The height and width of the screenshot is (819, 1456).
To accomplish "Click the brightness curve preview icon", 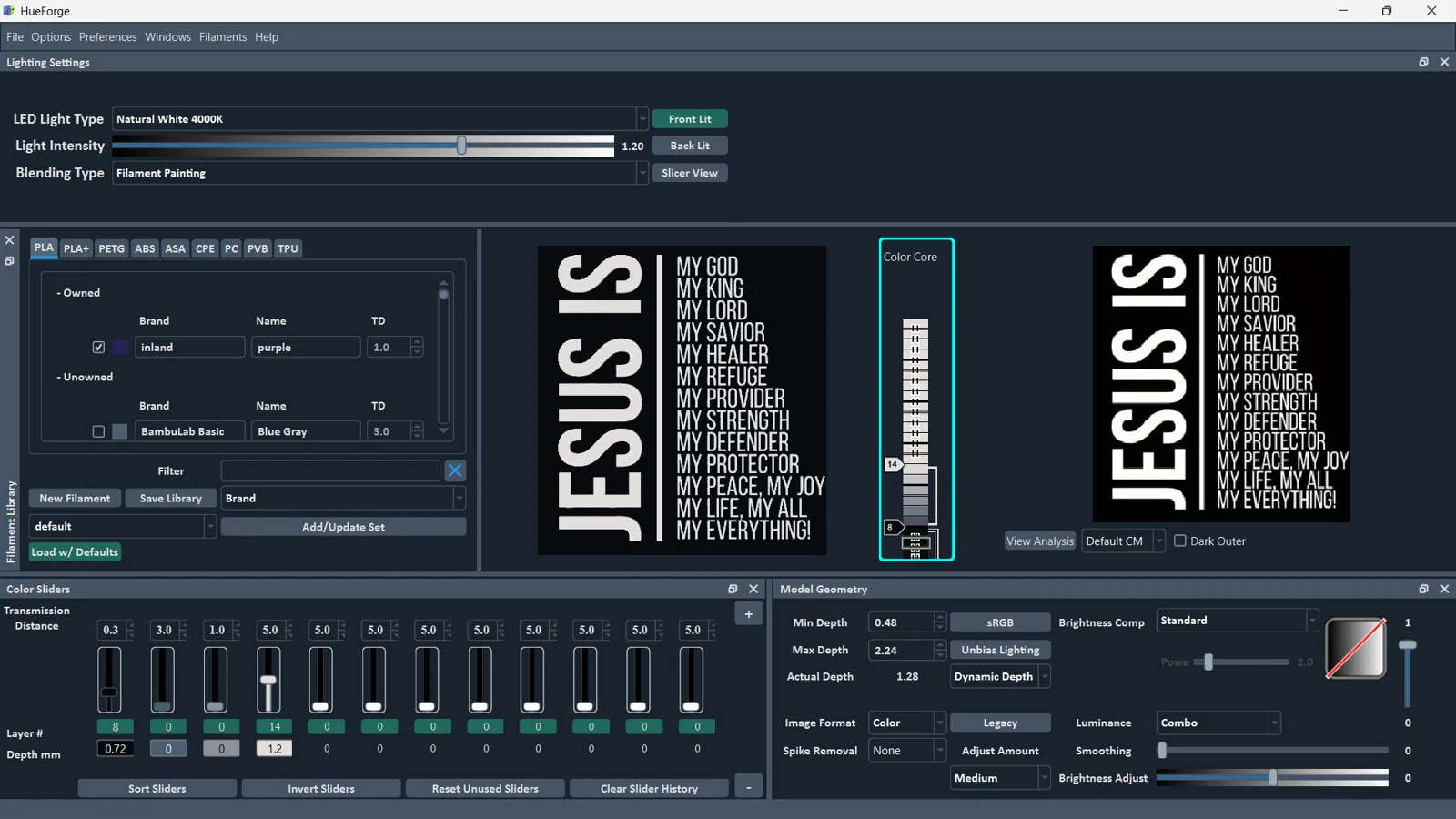I will [x=1356, y=648].
